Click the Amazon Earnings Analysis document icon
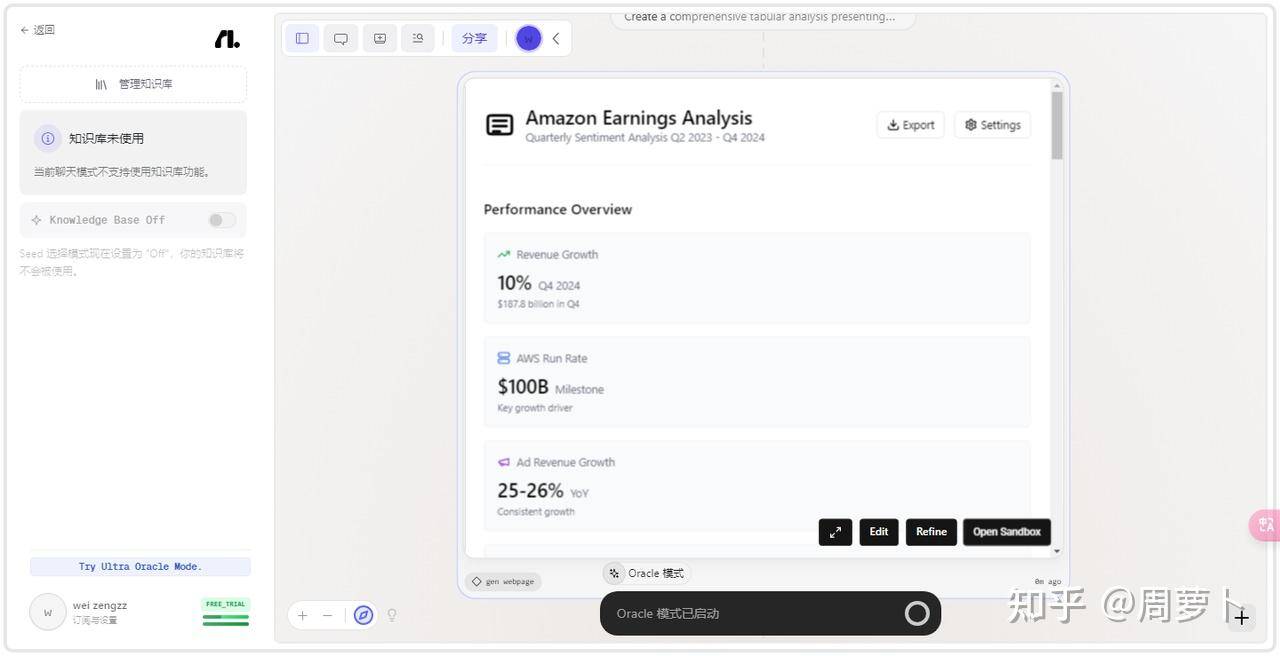Viewport: 1280px width, 656px height. pos(499,125)
